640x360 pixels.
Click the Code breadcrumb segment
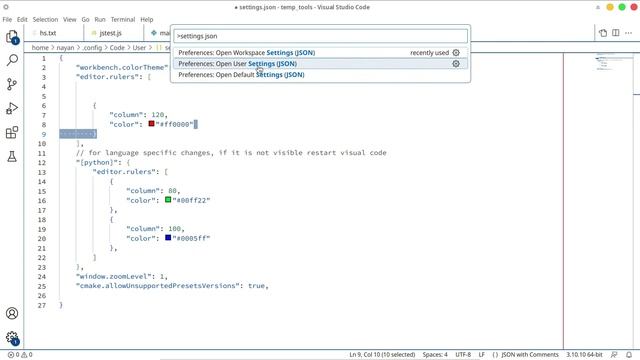[117, 48]
